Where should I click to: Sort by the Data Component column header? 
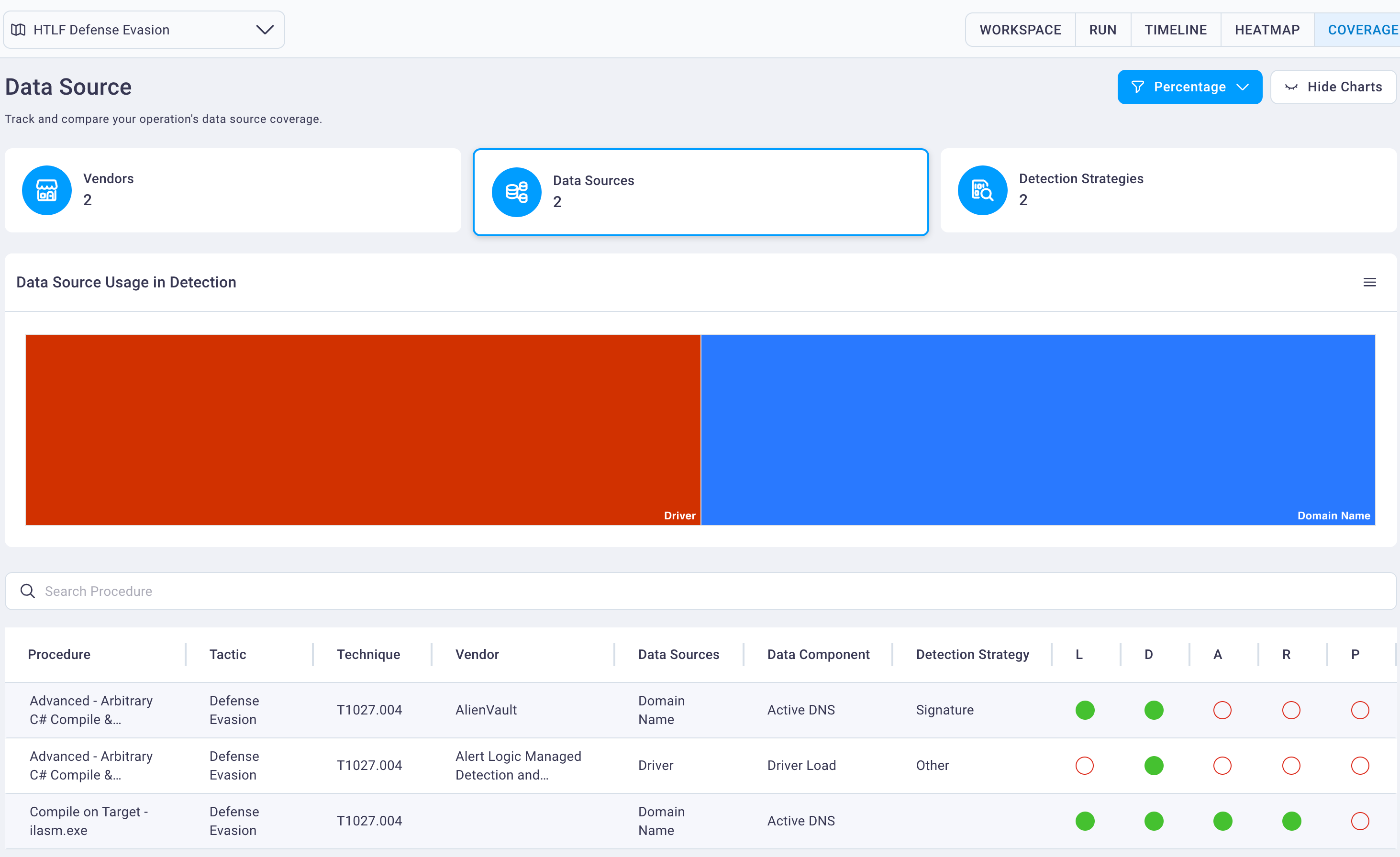818,654
